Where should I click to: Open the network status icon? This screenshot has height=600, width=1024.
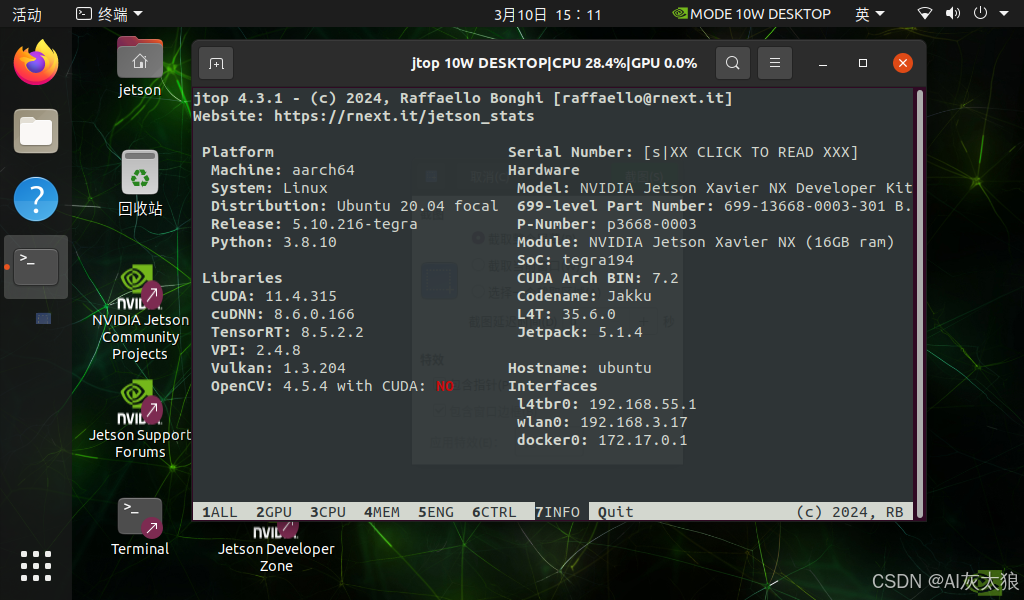pyautogui.click(x=925, y=14)
